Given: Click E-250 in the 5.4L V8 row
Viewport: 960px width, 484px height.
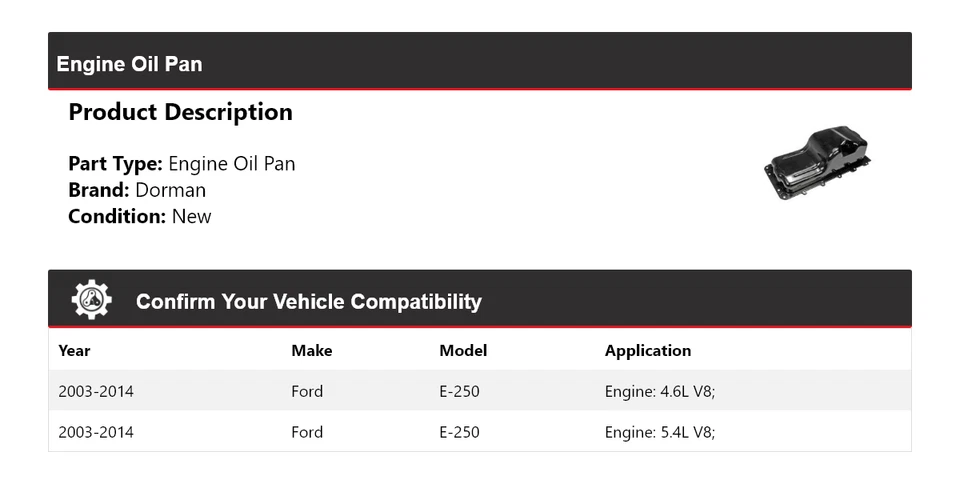Looking at the screenshot, I should click(x=459, y=432).
